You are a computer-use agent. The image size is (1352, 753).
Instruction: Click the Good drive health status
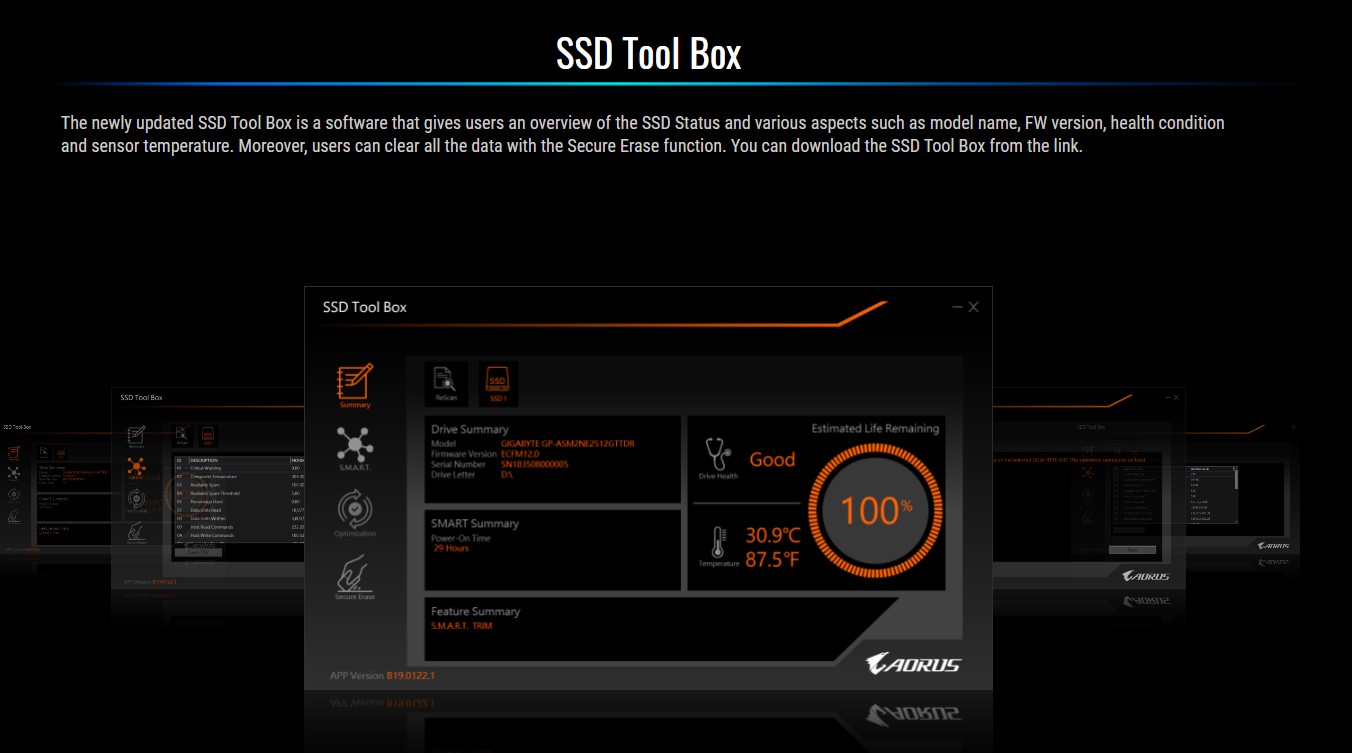pos(772,460)
